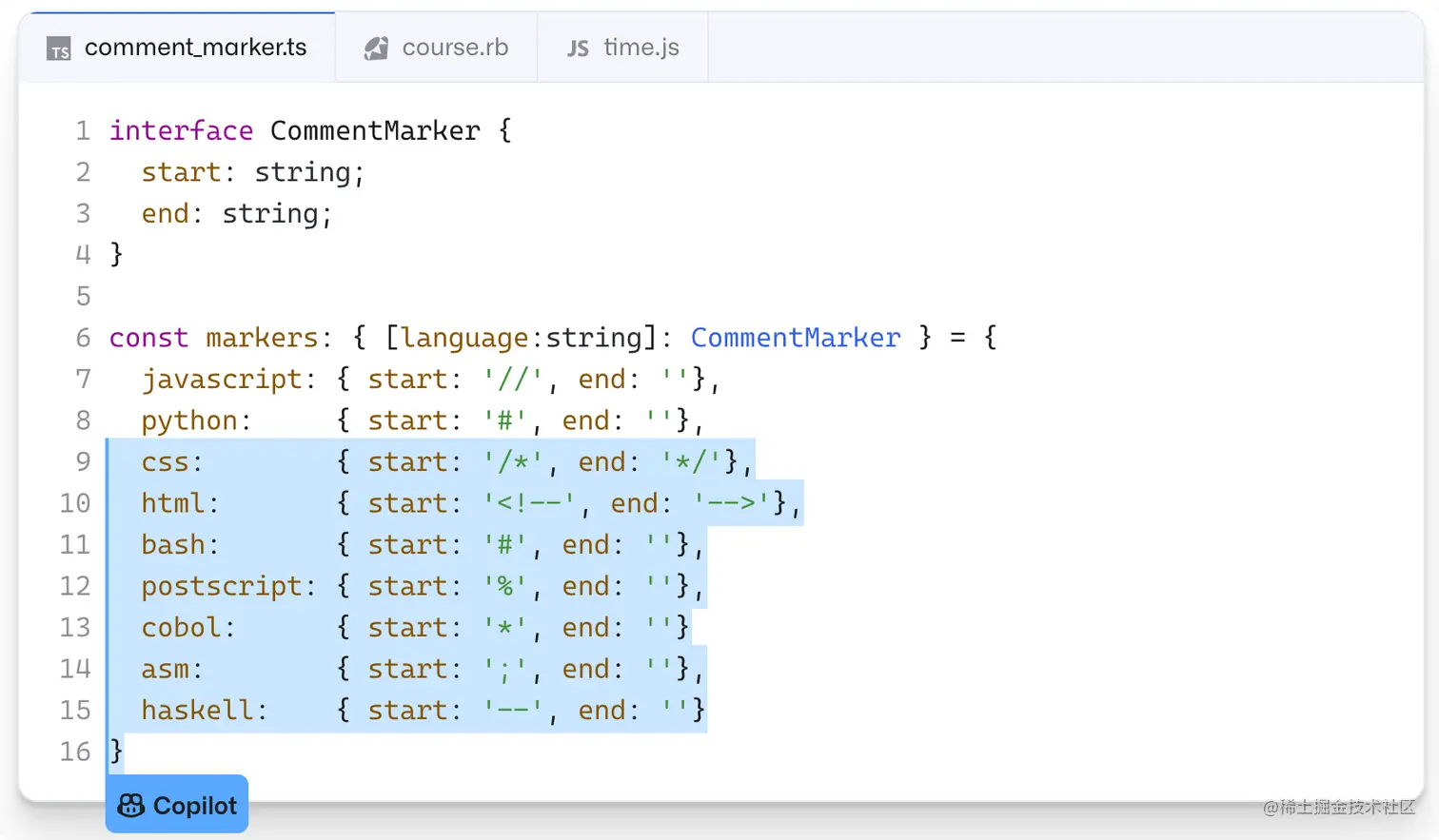The width and height of the screenshot is (1439, 840).
Task: Click the 'python:' key on line 8
Action: tap(196, 421)
